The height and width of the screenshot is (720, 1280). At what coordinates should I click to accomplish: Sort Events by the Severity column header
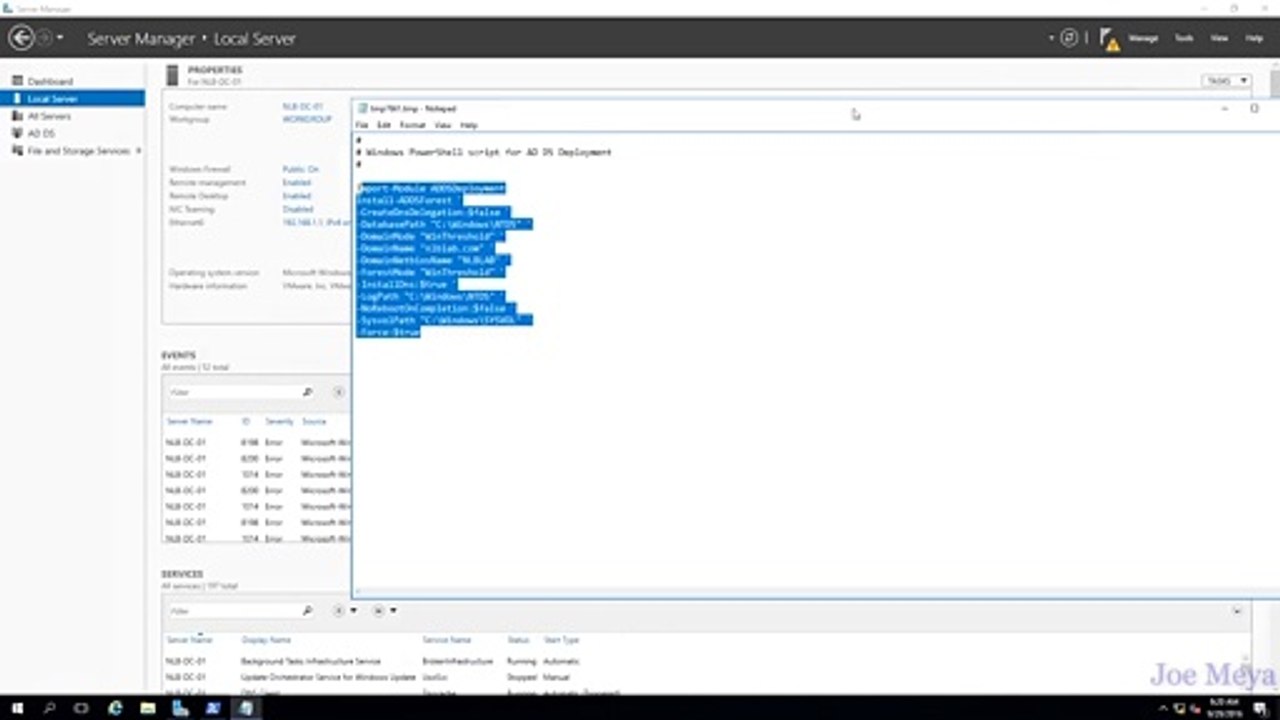tap(279, 422)
